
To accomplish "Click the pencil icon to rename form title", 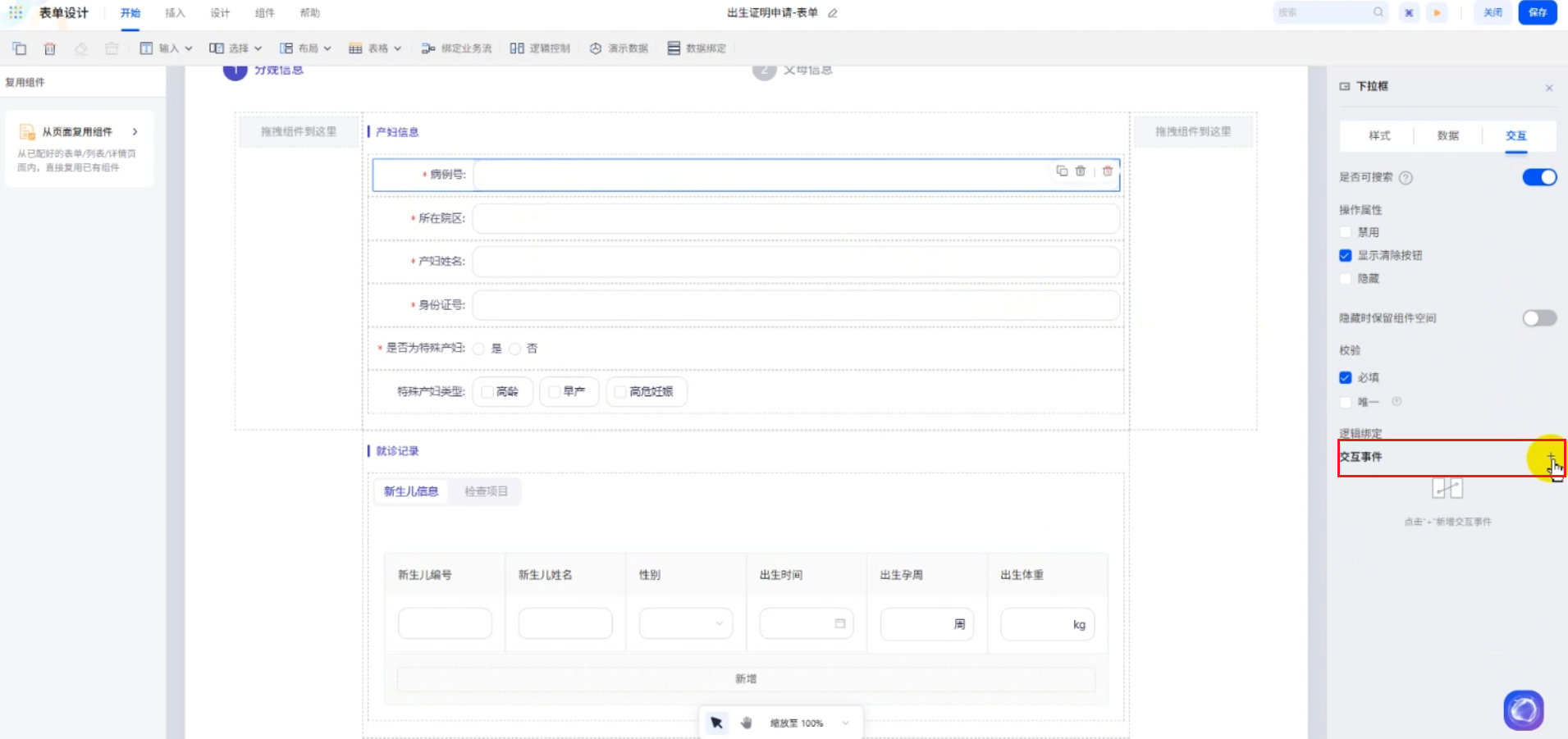I will (x=833, y=13).
